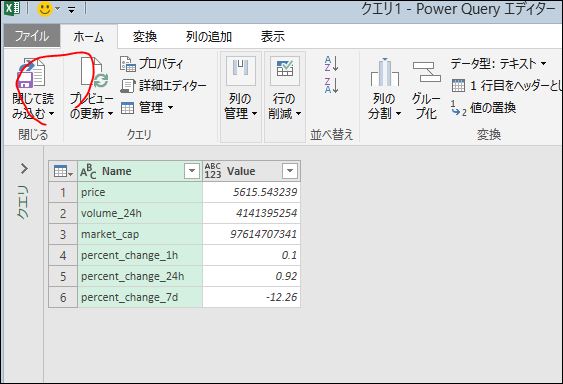Screen dimensions: 563x384
Task: Click the 行の削減 table icon
Action: point(285,70)
